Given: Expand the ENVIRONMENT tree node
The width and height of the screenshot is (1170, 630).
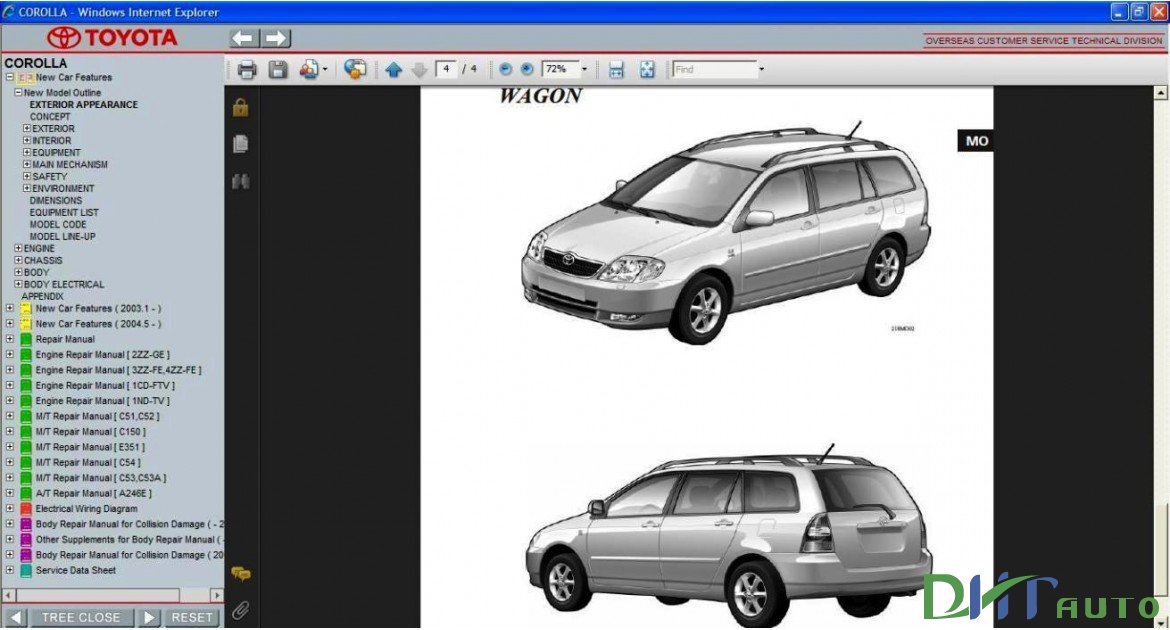Looking at the screenshot, I should [x=27, y=188].
